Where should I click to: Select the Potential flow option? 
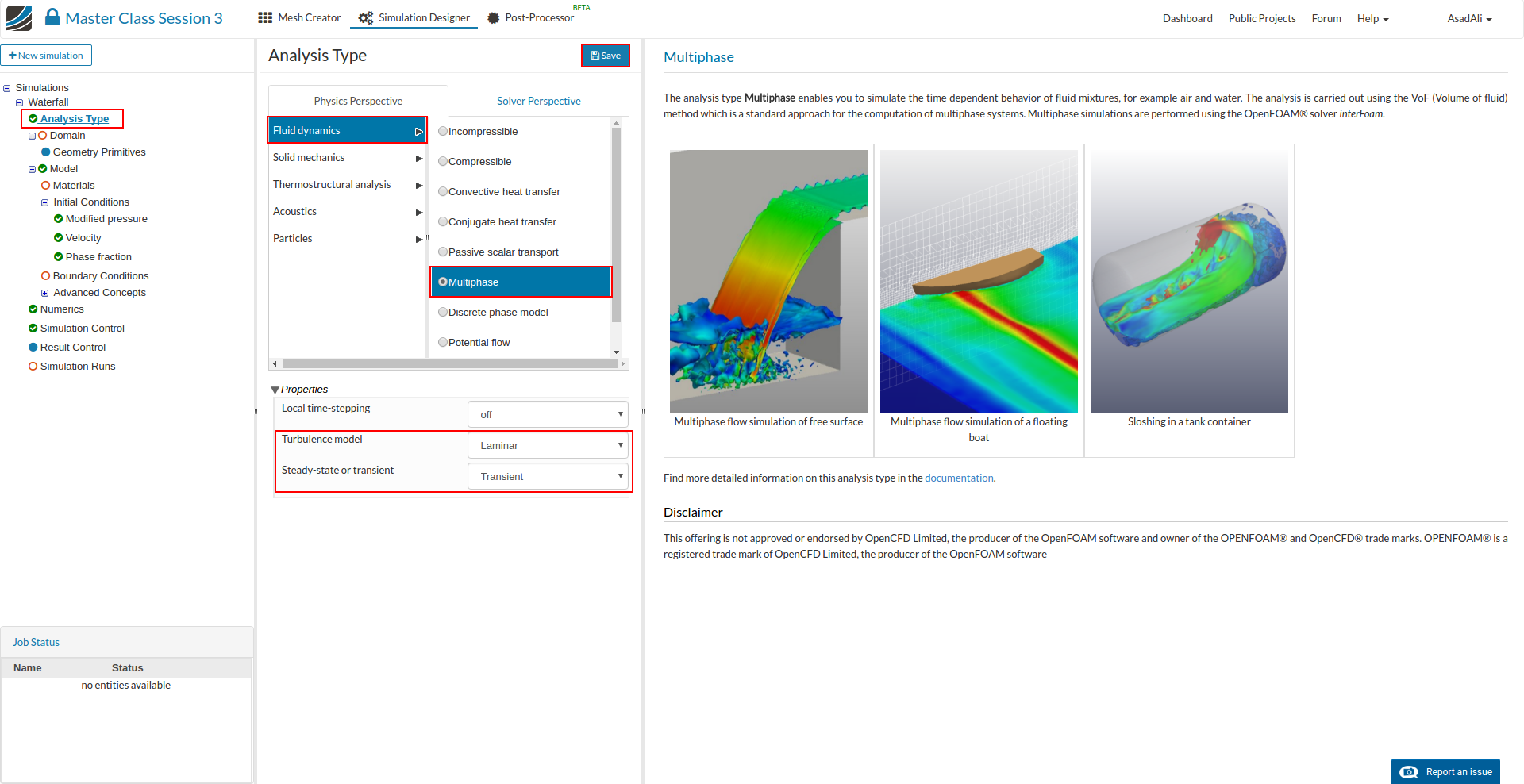click(443, 343)
